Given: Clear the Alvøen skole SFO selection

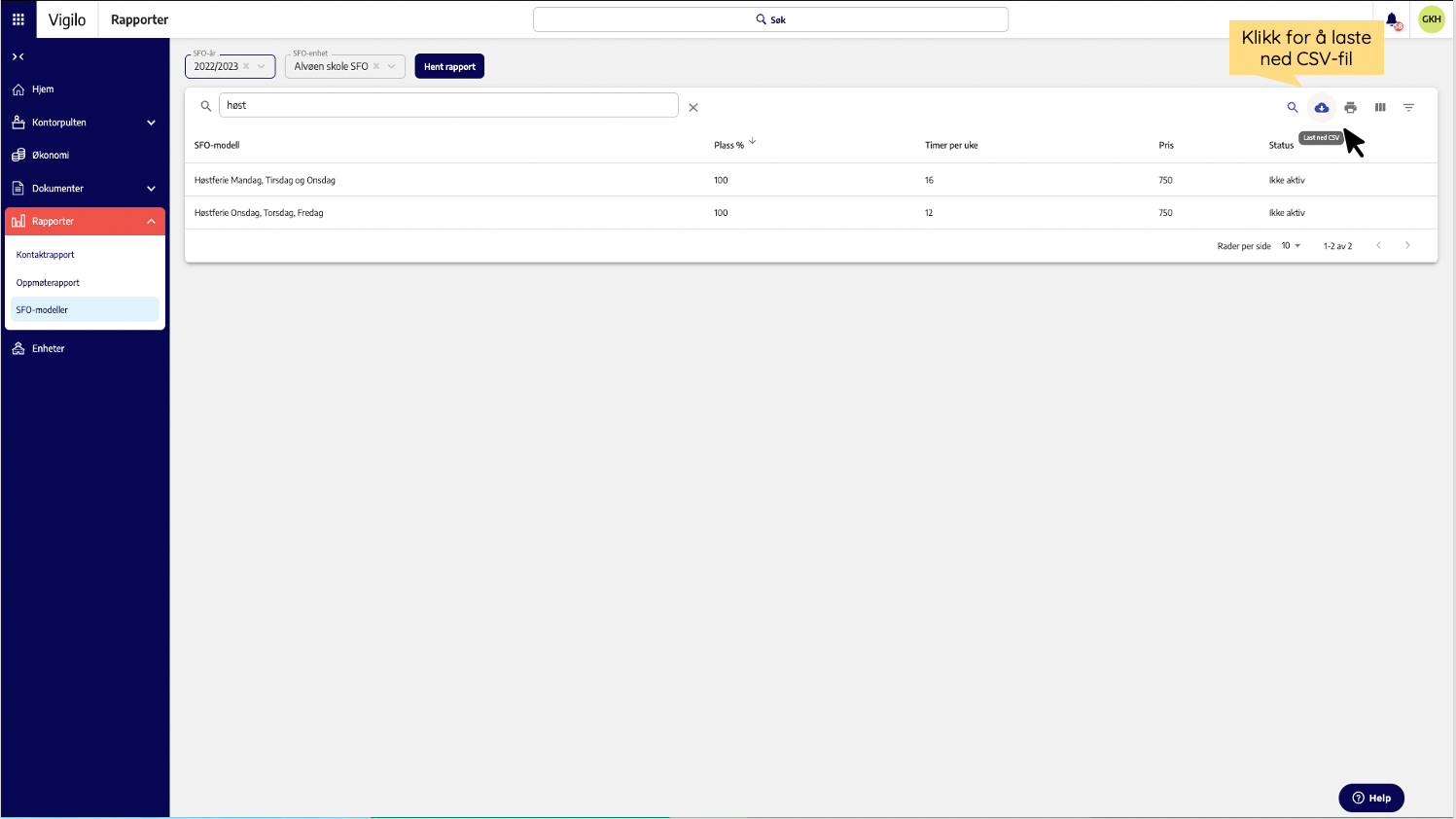Looking at the screenshot, I should tap(376, 66).
